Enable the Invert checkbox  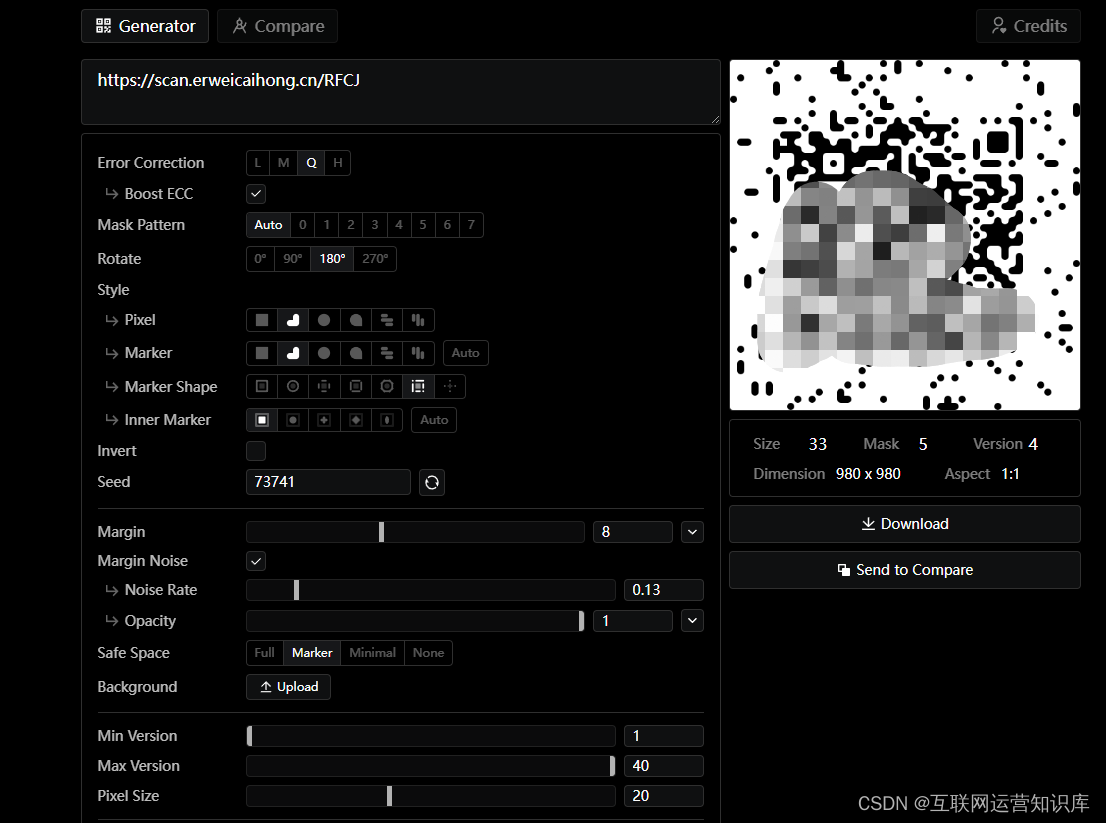[x=256, y=451]
